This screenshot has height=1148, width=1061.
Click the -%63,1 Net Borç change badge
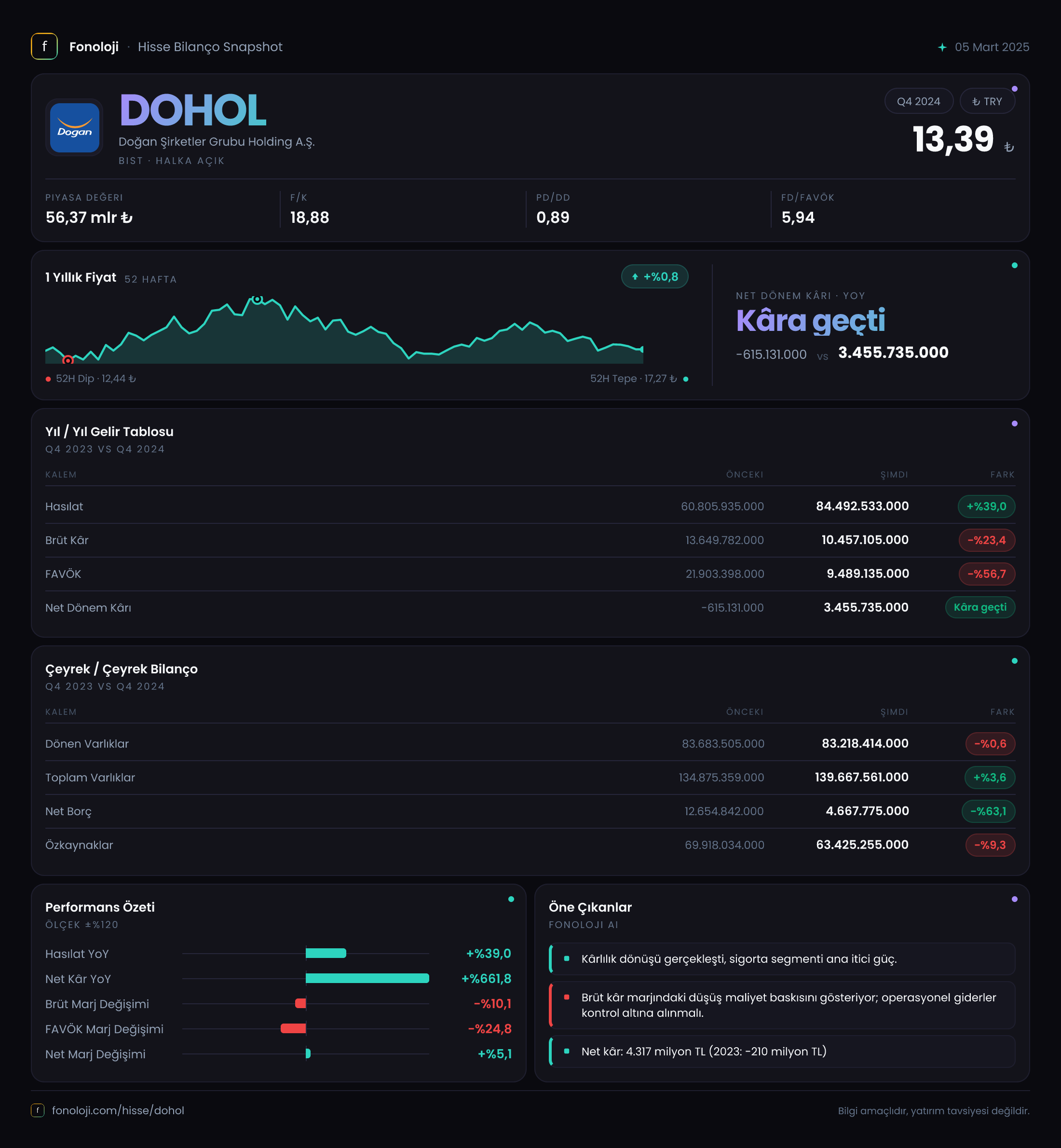point(988,811)
